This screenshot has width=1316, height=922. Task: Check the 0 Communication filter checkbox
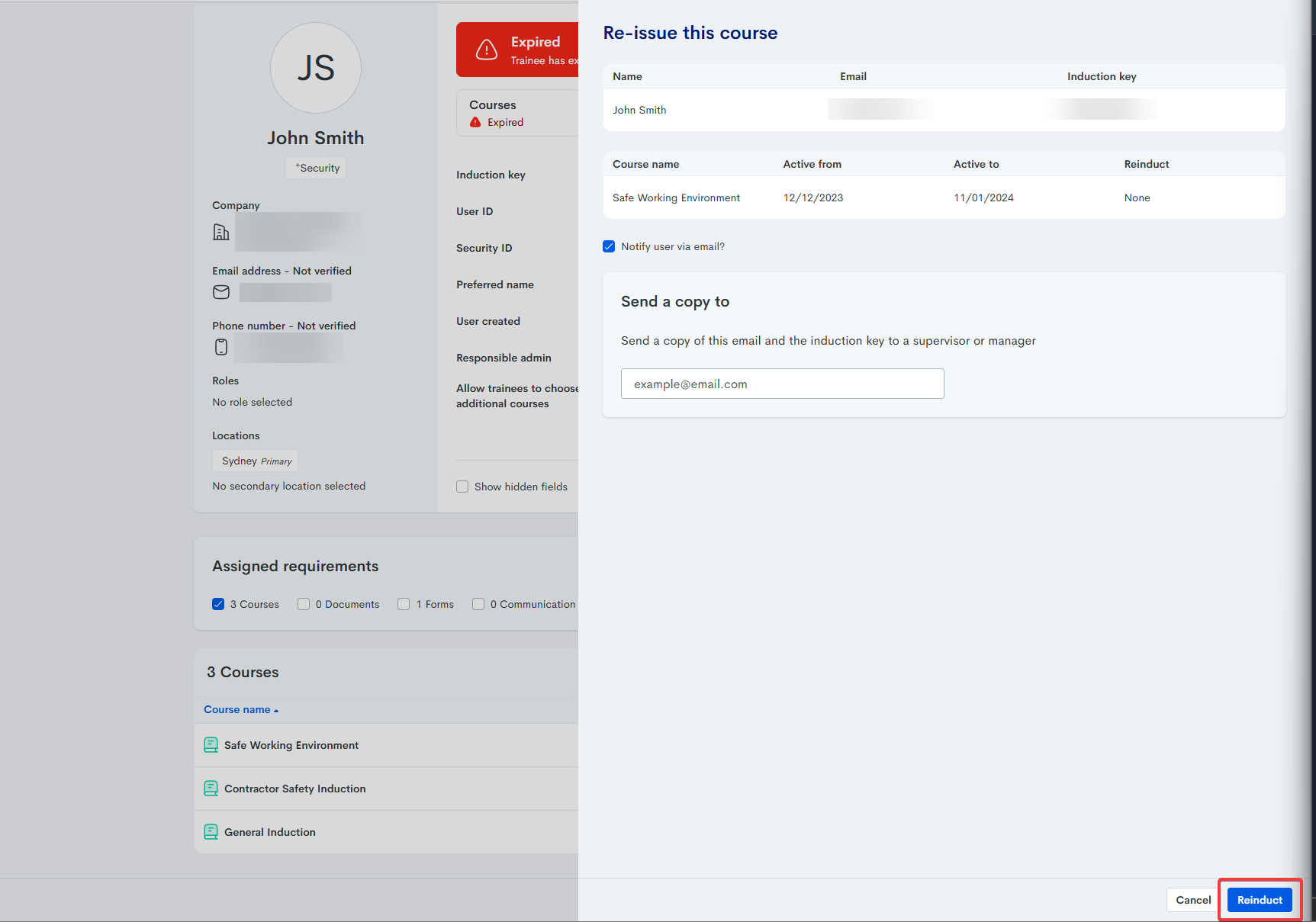coord(478,604)
